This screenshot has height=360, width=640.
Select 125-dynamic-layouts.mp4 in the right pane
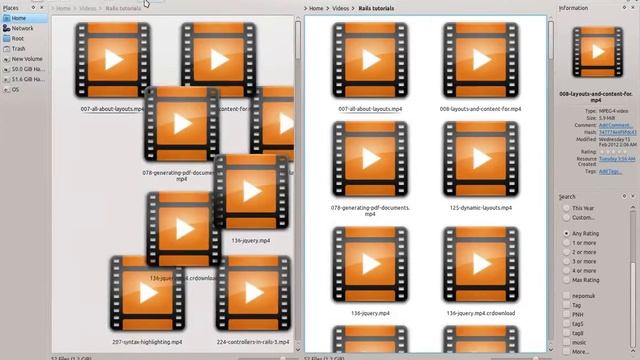[480, 167]
